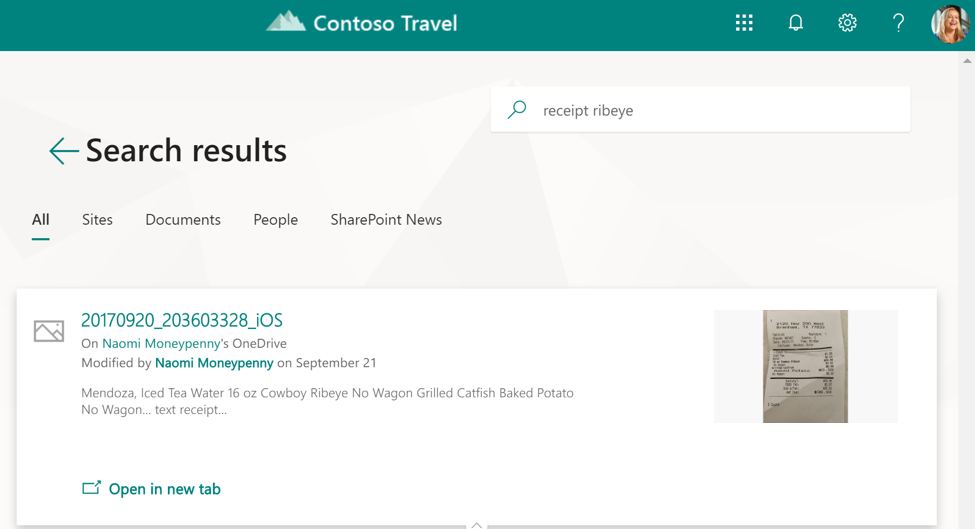975x529 pixels.
Task: Open the settings gear
Action: (847, 23)
